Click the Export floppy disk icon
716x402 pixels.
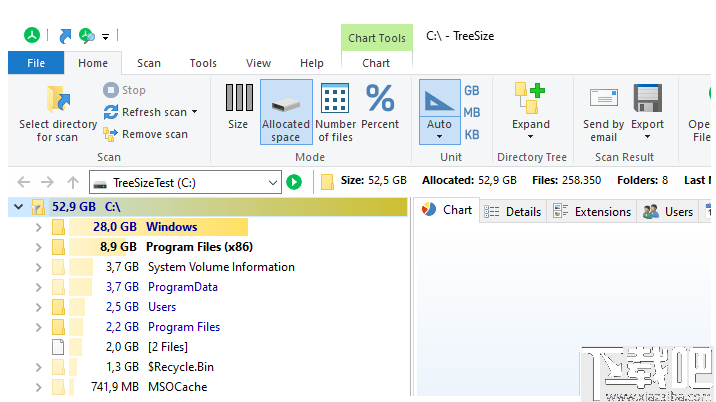[x=648, y=99]
